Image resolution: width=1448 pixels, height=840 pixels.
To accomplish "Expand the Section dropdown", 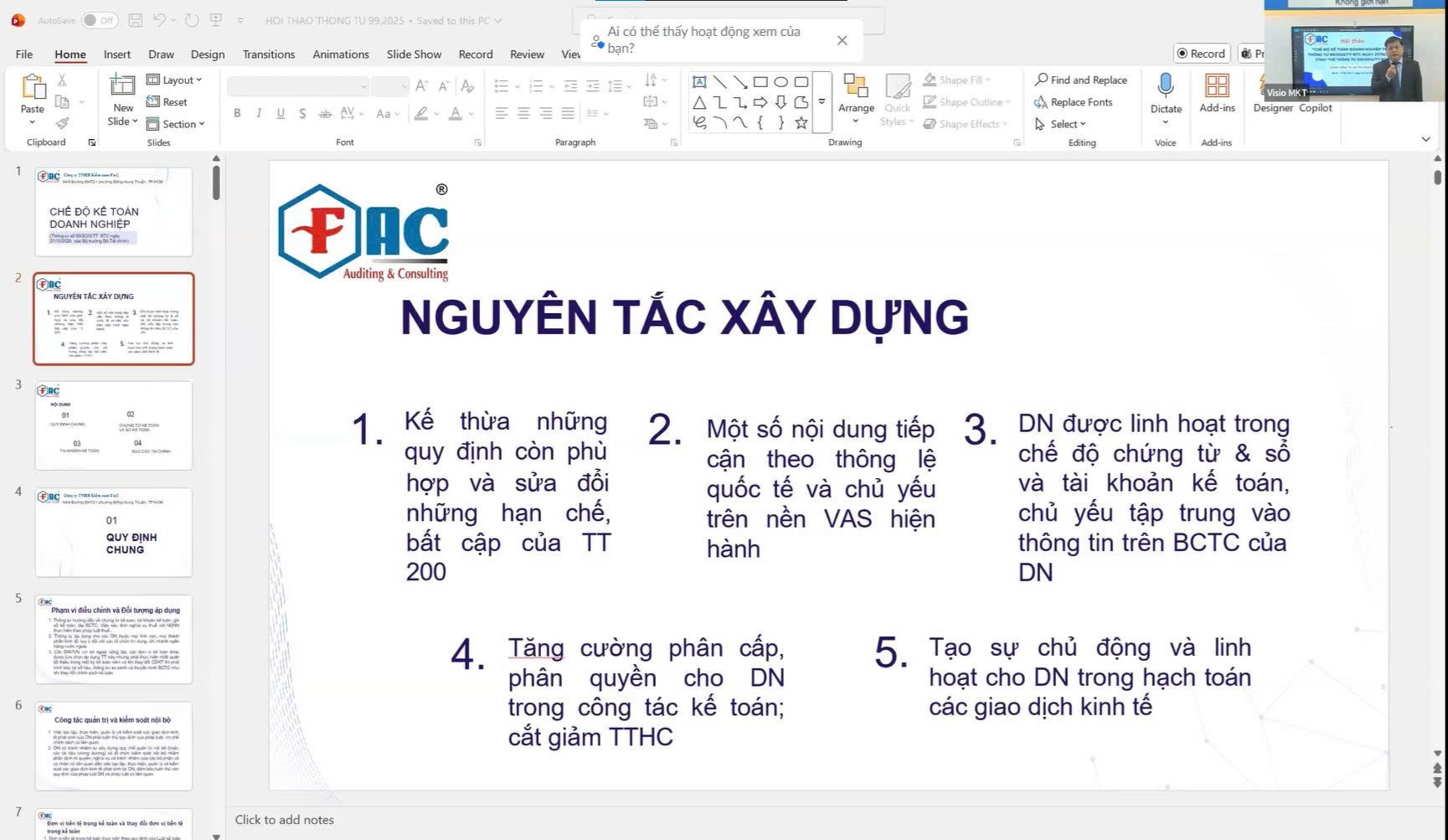I will click(x=176, y=124).
